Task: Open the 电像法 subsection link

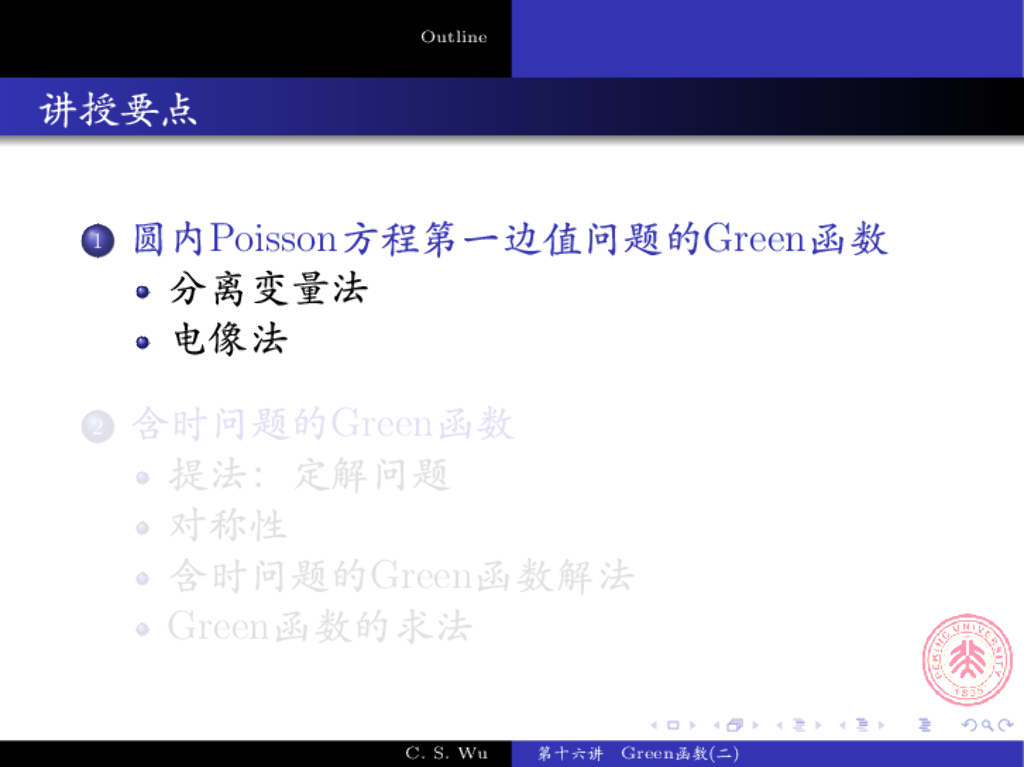Action: coord(230,340)
